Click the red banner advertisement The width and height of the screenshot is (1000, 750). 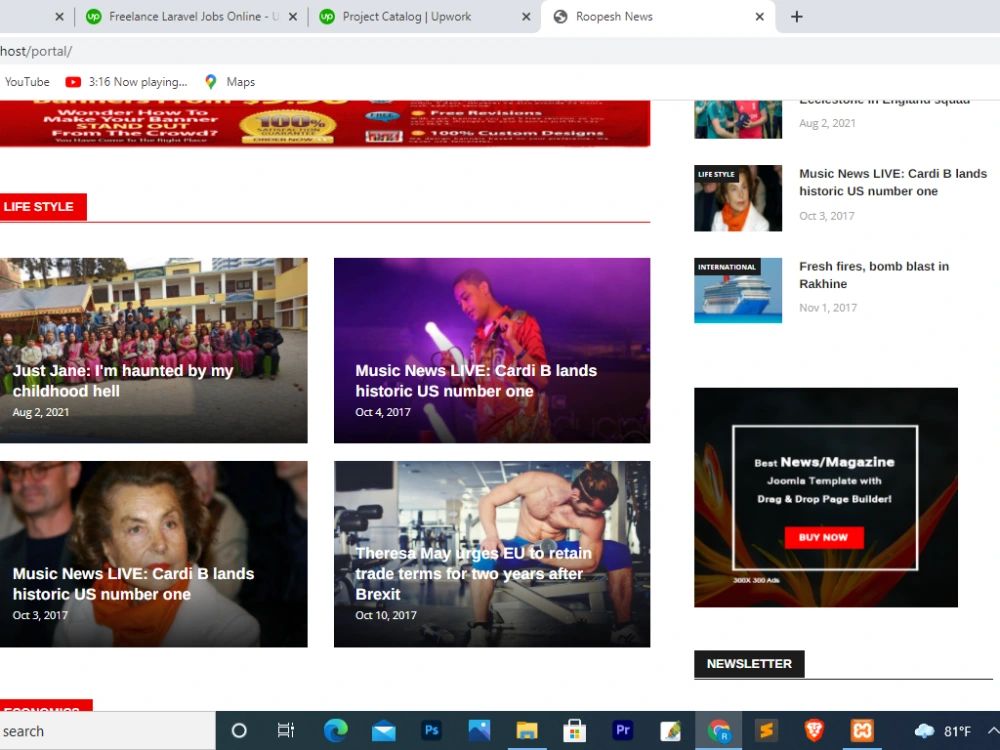point(325,123)
